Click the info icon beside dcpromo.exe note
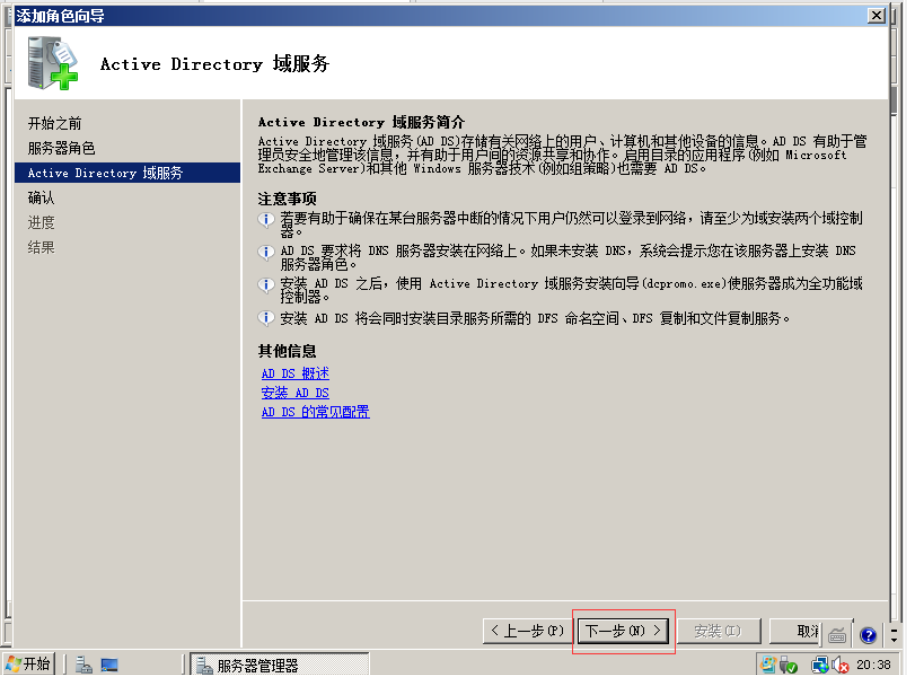907x675 pixels. coord(266,285)
